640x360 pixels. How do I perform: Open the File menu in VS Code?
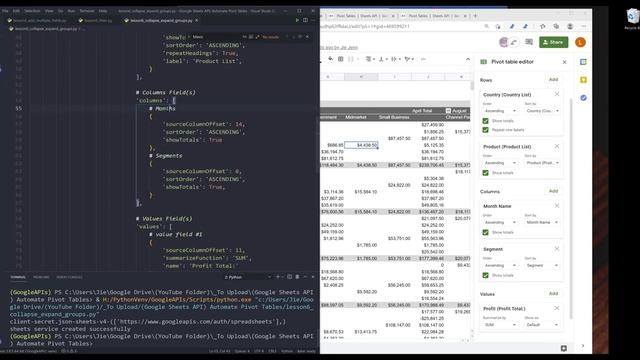click(5, 11)
